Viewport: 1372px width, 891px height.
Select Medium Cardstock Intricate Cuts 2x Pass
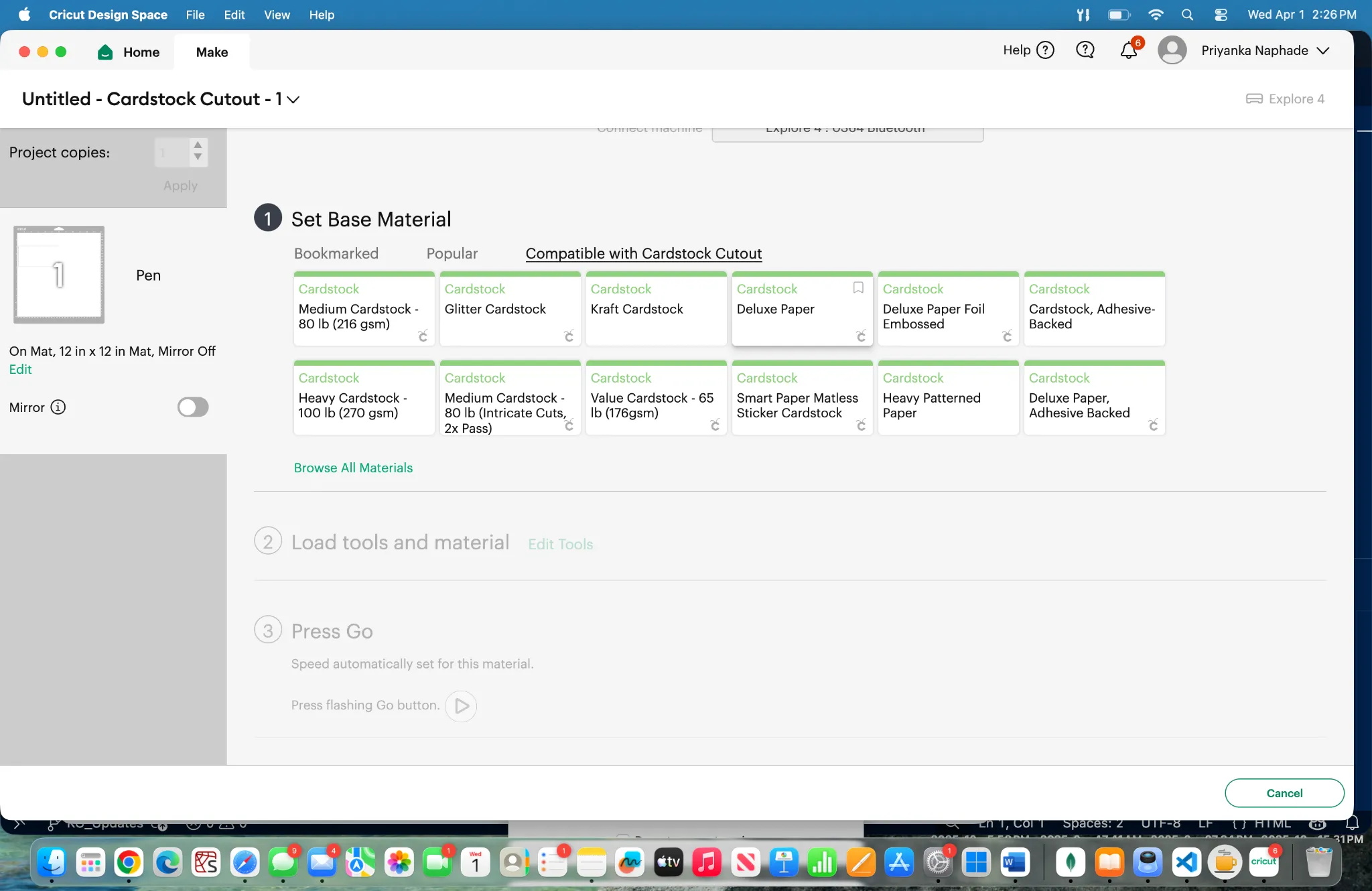coord(510,398)
